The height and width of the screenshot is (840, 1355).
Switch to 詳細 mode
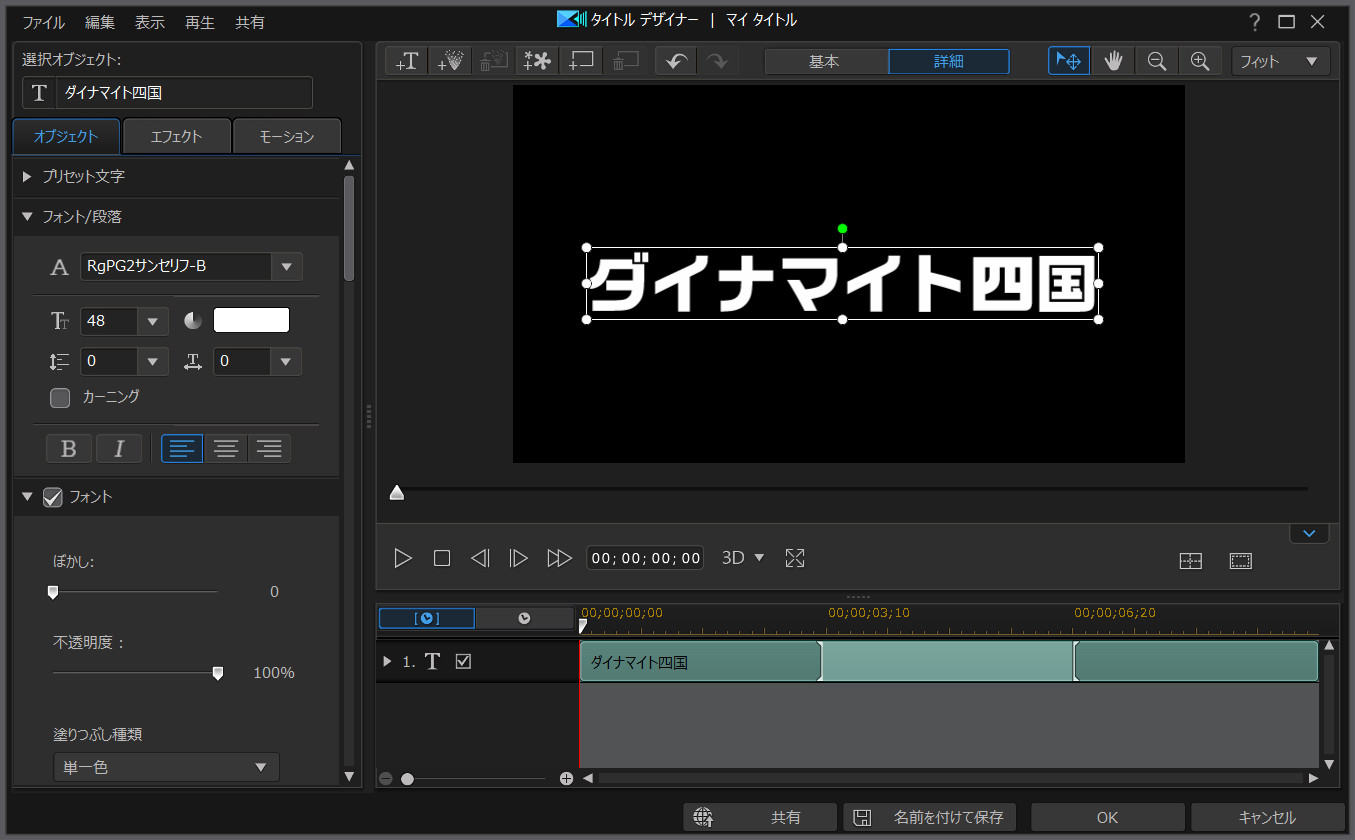point(949,61)
